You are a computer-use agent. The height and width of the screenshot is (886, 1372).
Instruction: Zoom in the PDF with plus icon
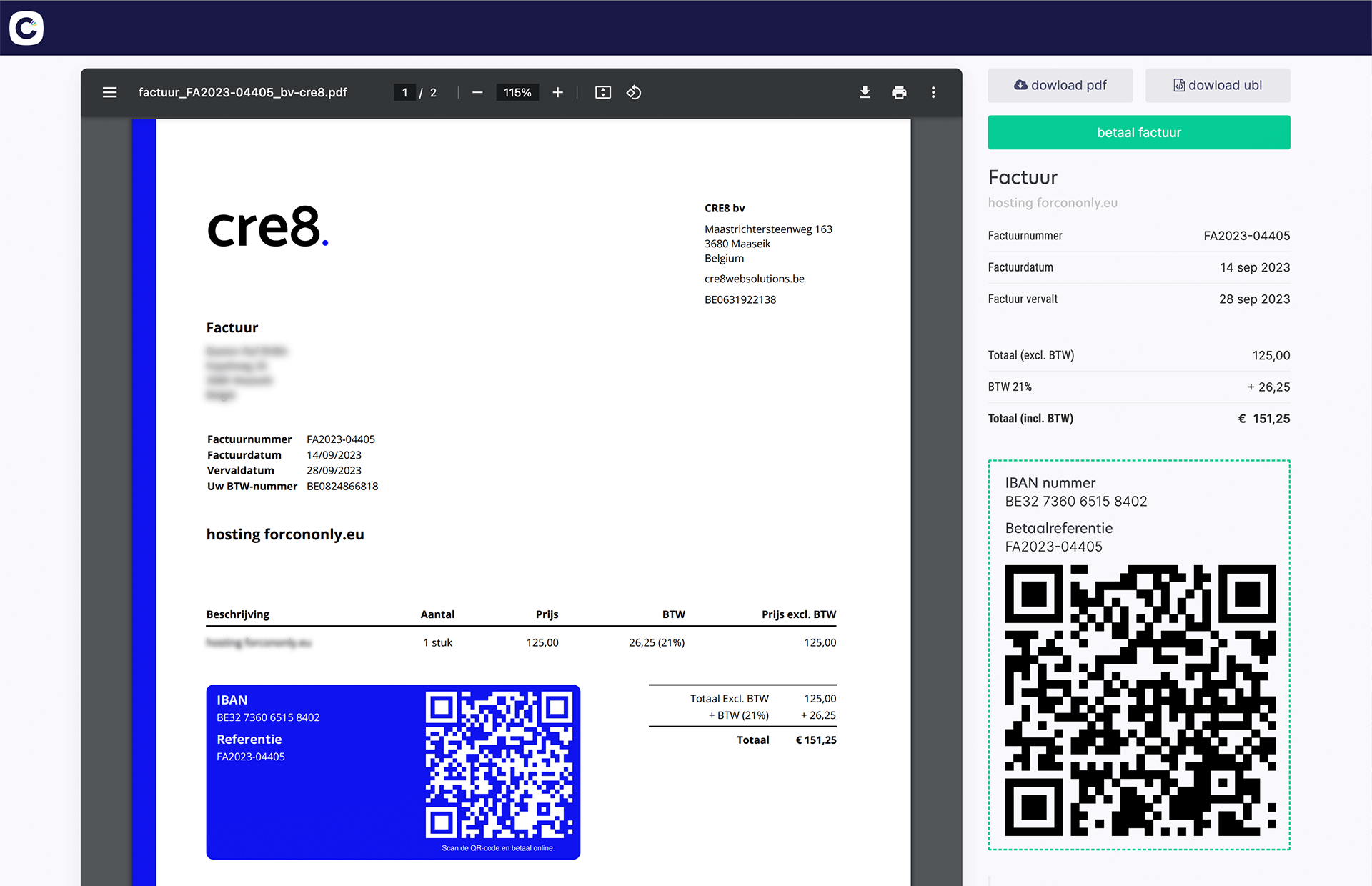click(x=558, y=92)
